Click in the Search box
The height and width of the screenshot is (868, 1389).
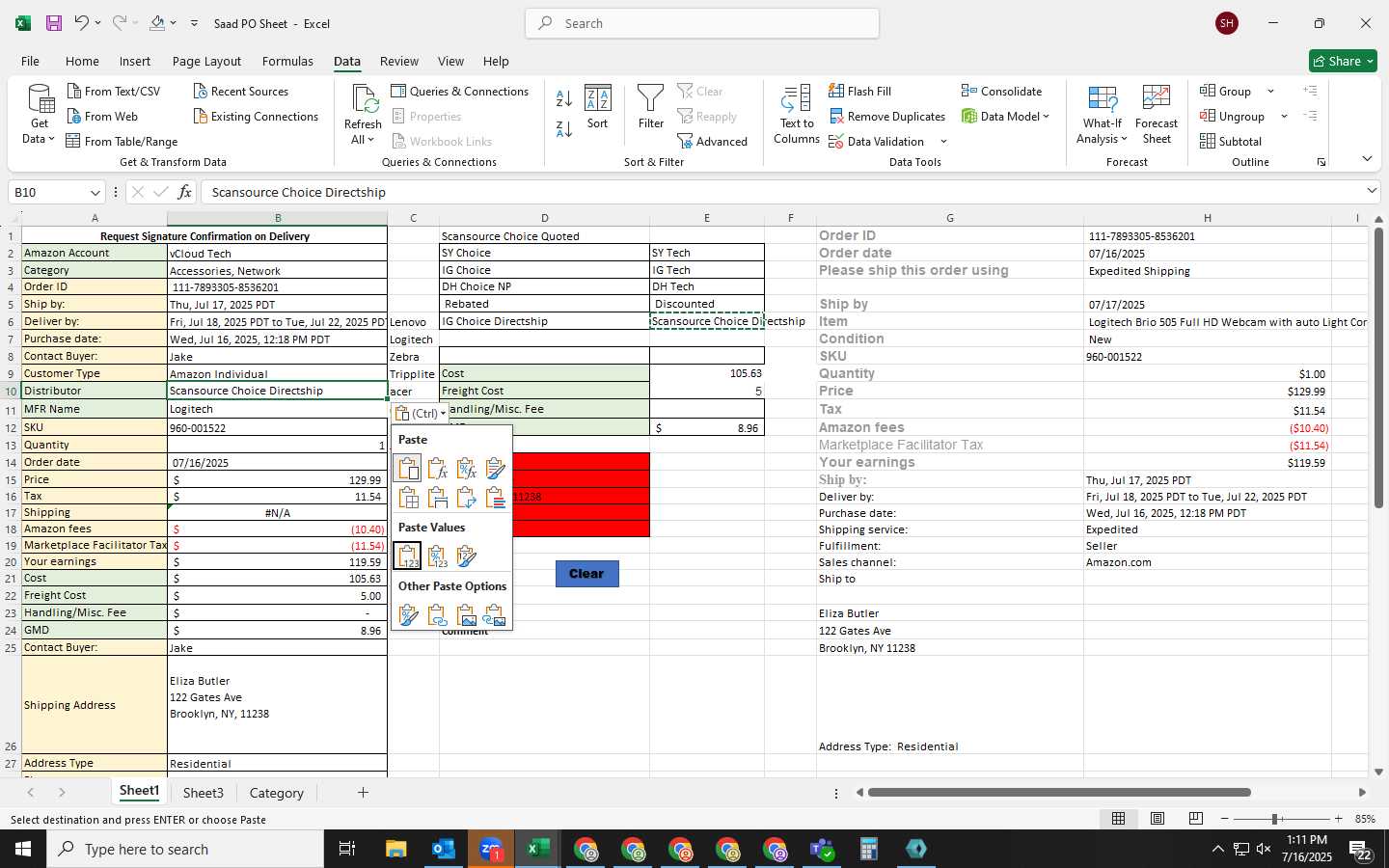click(702, 23)
